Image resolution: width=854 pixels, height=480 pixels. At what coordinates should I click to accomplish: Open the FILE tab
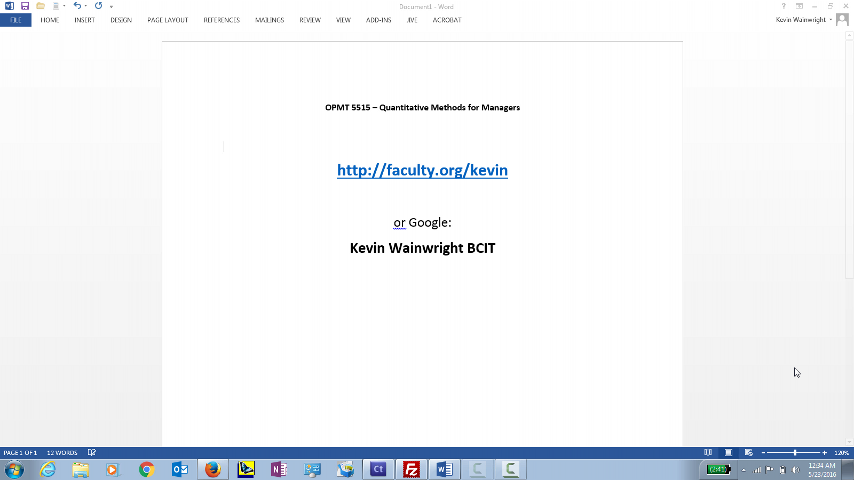15,20
